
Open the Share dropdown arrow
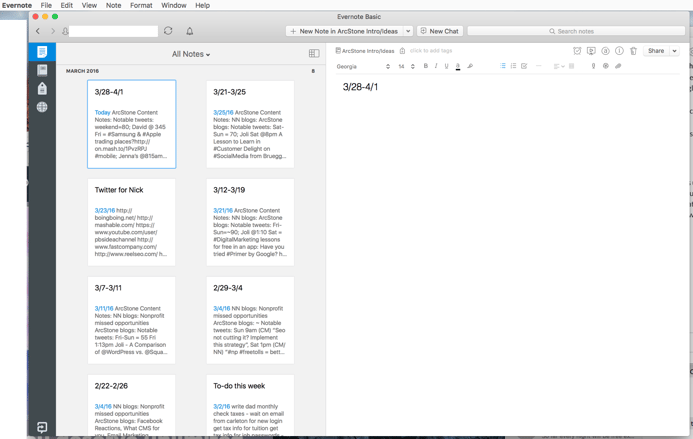[x=675, y=51]
